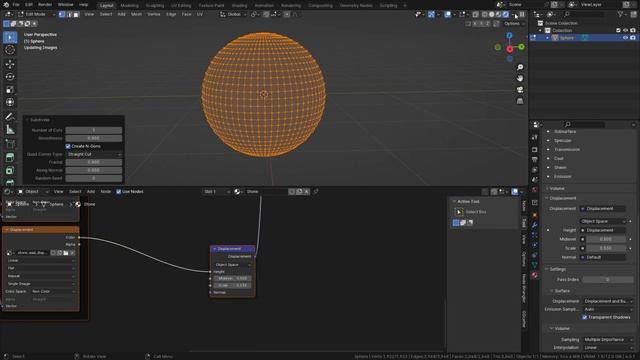640x360 pixels.
Task: Click the Height Displacement link button
Action: [603, 230]
